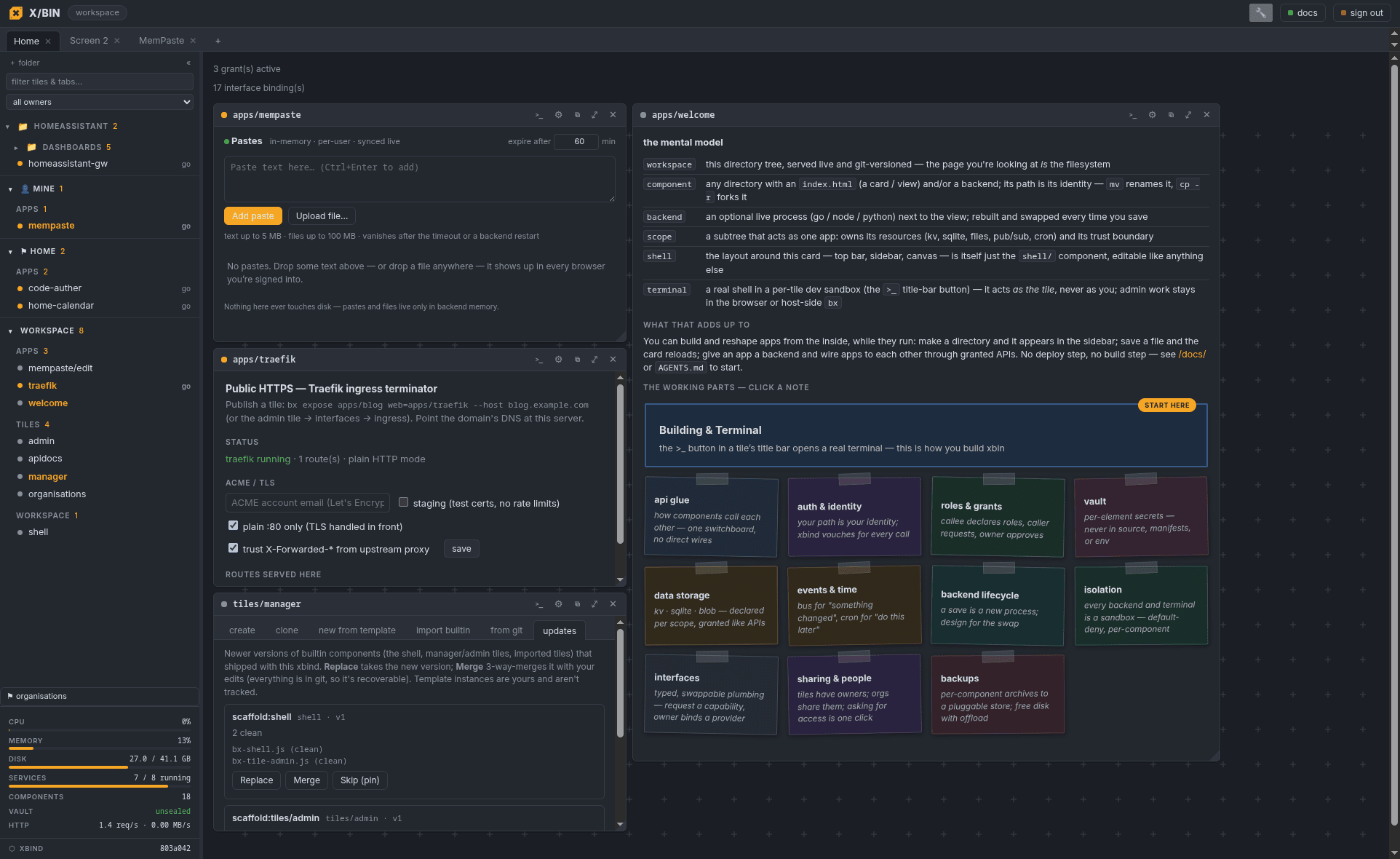Click Merge for scaffold:shell
The image size is (1400, 859).
[x=306, y=780]
